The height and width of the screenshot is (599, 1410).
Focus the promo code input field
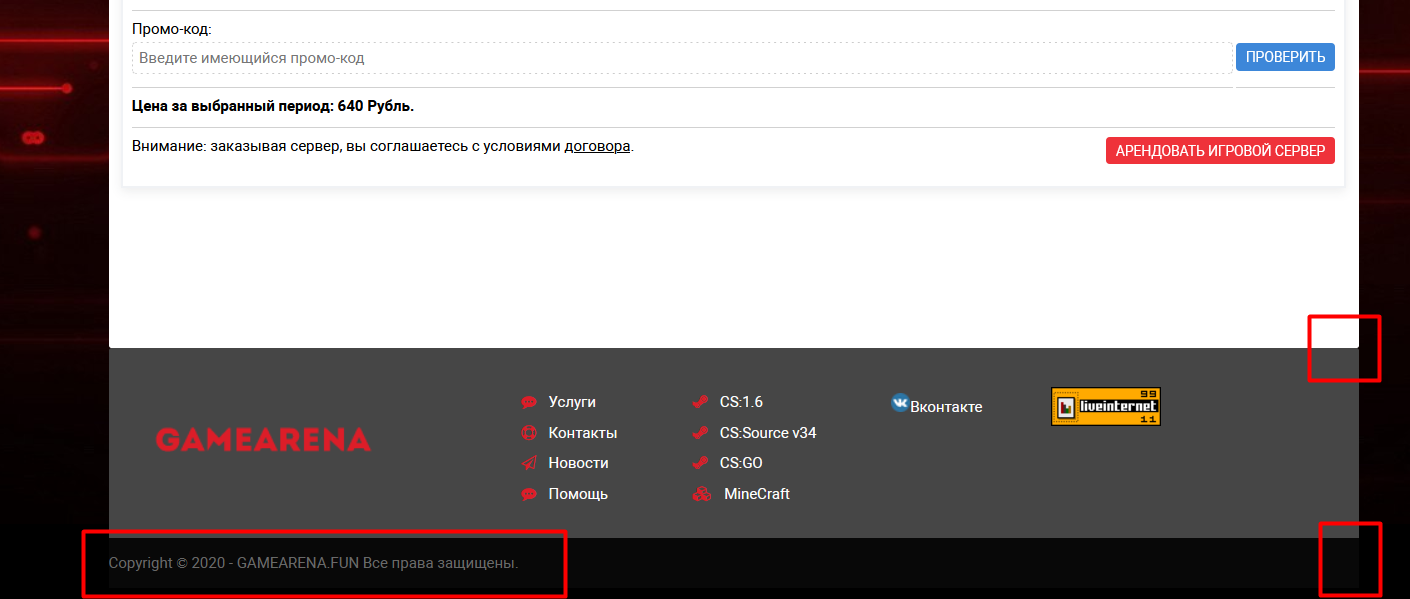682,58
